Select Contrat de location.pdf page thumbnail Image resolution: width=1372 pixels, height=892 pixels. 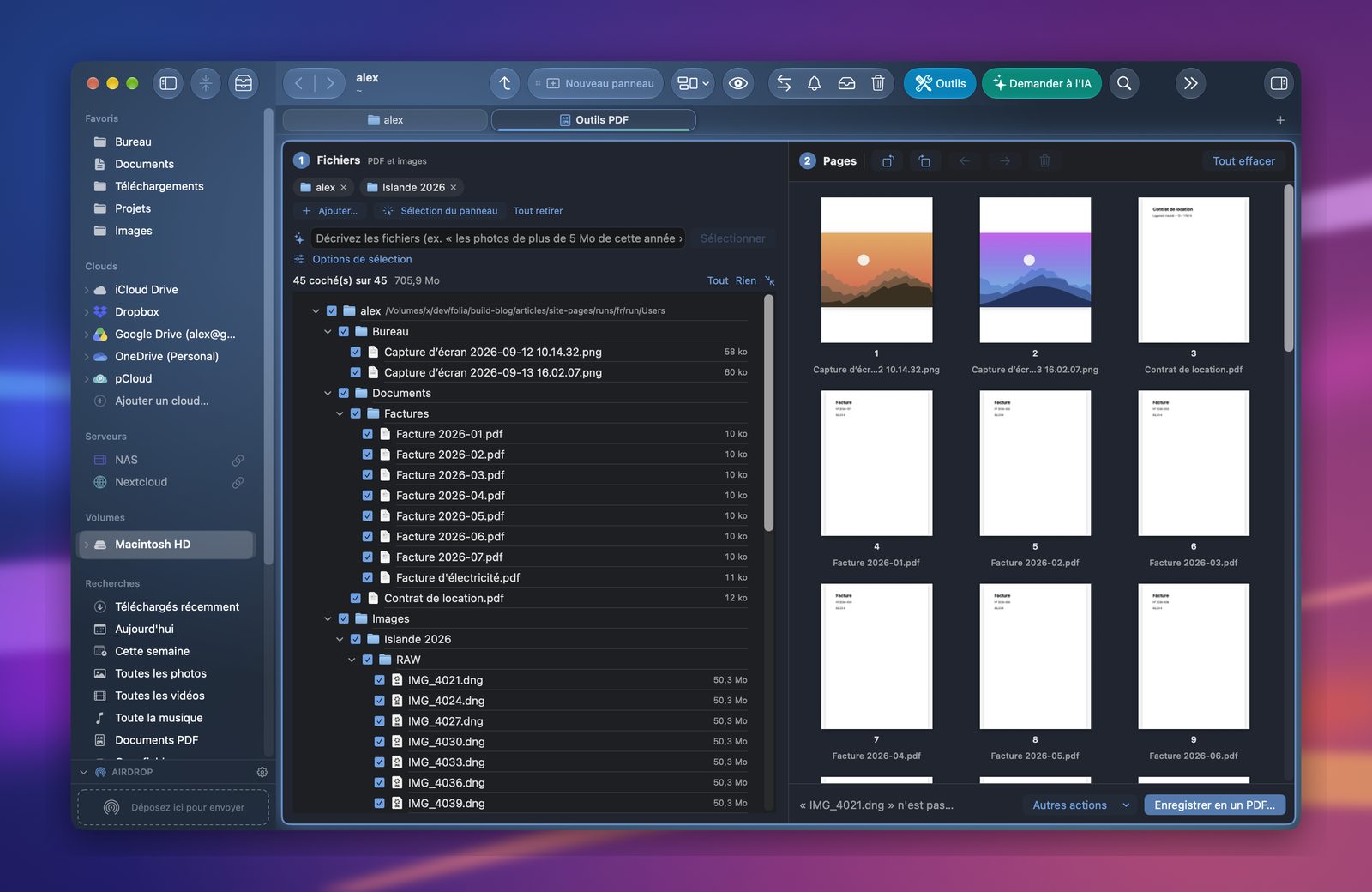1194,270
